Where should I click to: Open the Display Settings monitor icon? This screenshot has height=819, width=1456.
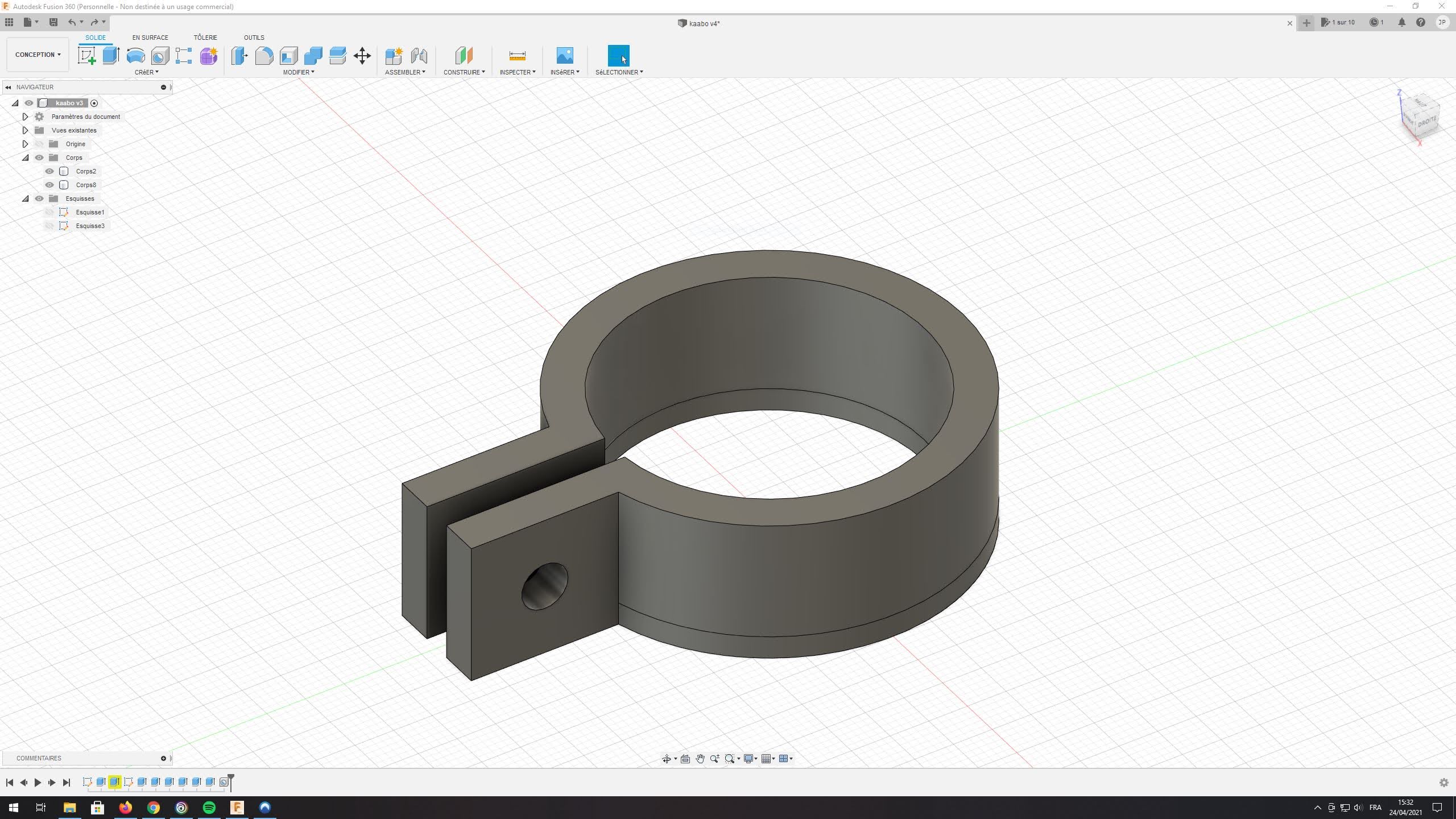pyautogui.click(x=748, y=759)
